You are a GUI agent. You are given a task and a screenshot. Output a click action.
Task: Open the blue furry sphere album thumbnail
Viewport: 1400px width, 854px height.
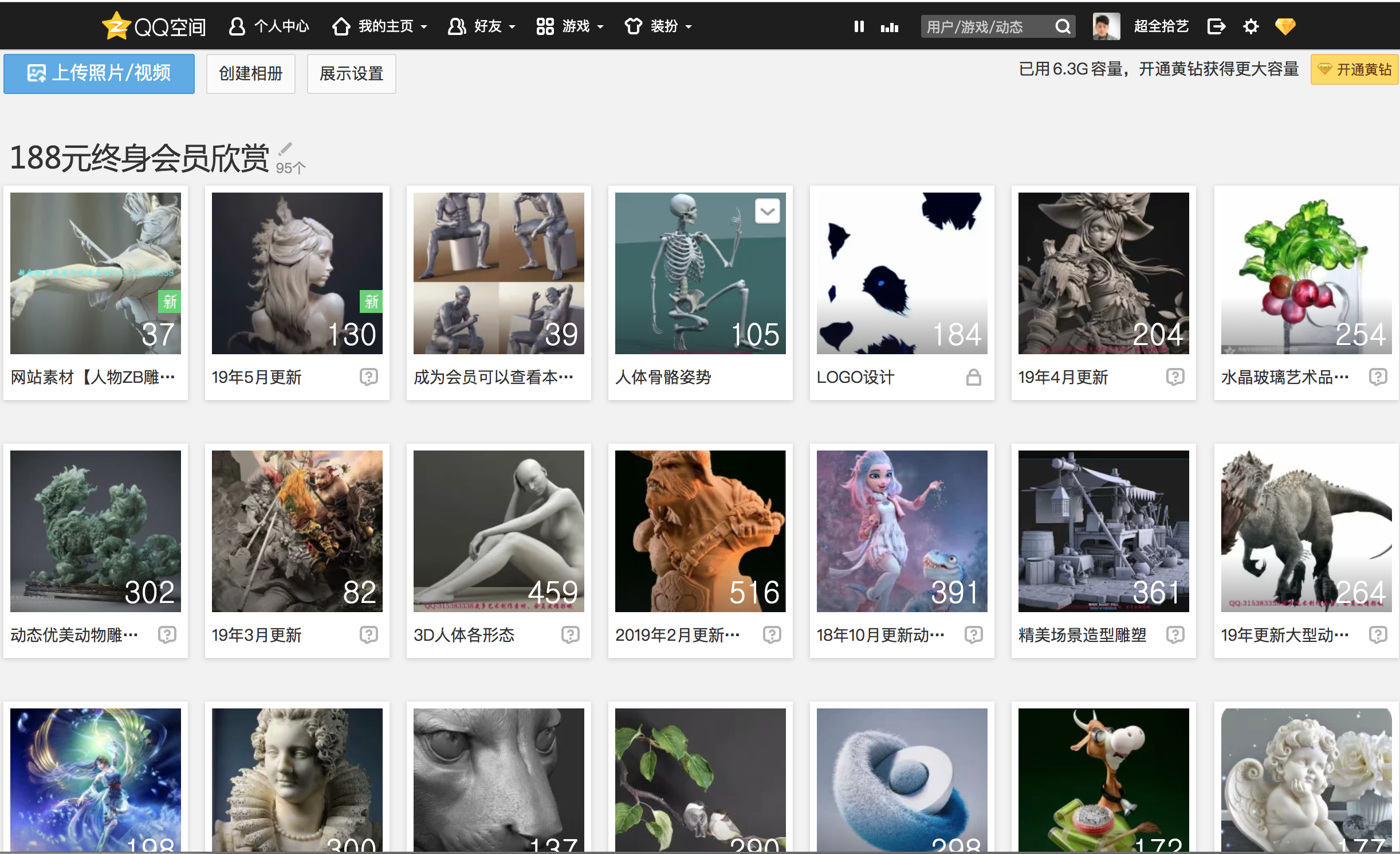pyautogui.click(x=902, y=780)
